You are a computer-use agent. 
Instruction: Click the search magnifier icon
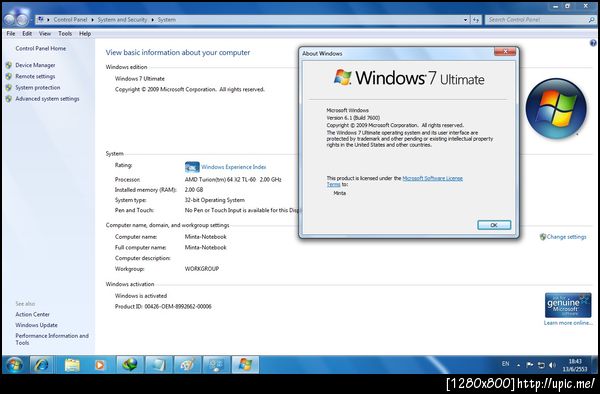point(591,20)
